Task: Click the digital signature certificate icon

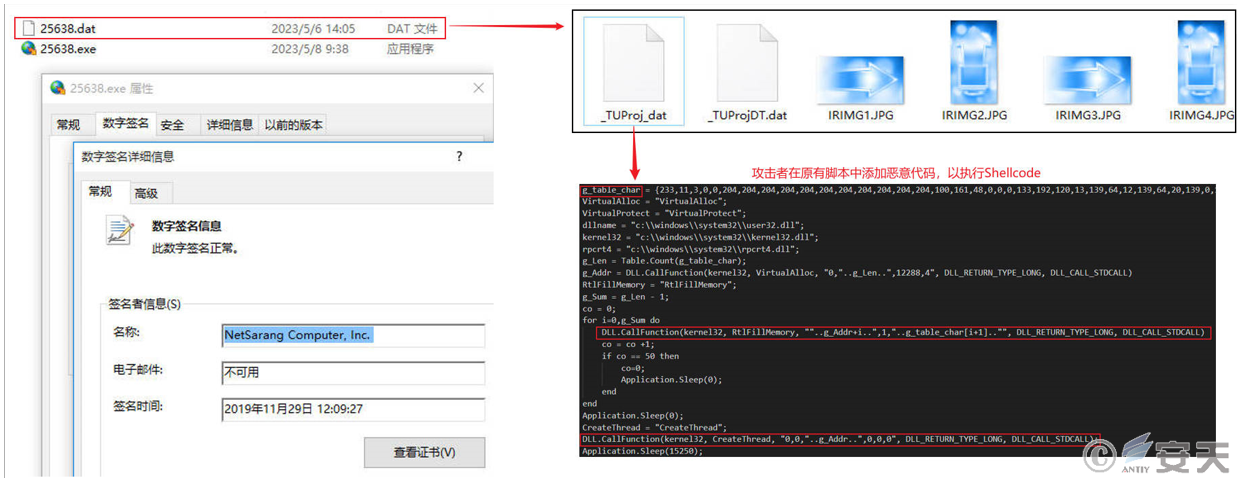Action: coord(121,232)
